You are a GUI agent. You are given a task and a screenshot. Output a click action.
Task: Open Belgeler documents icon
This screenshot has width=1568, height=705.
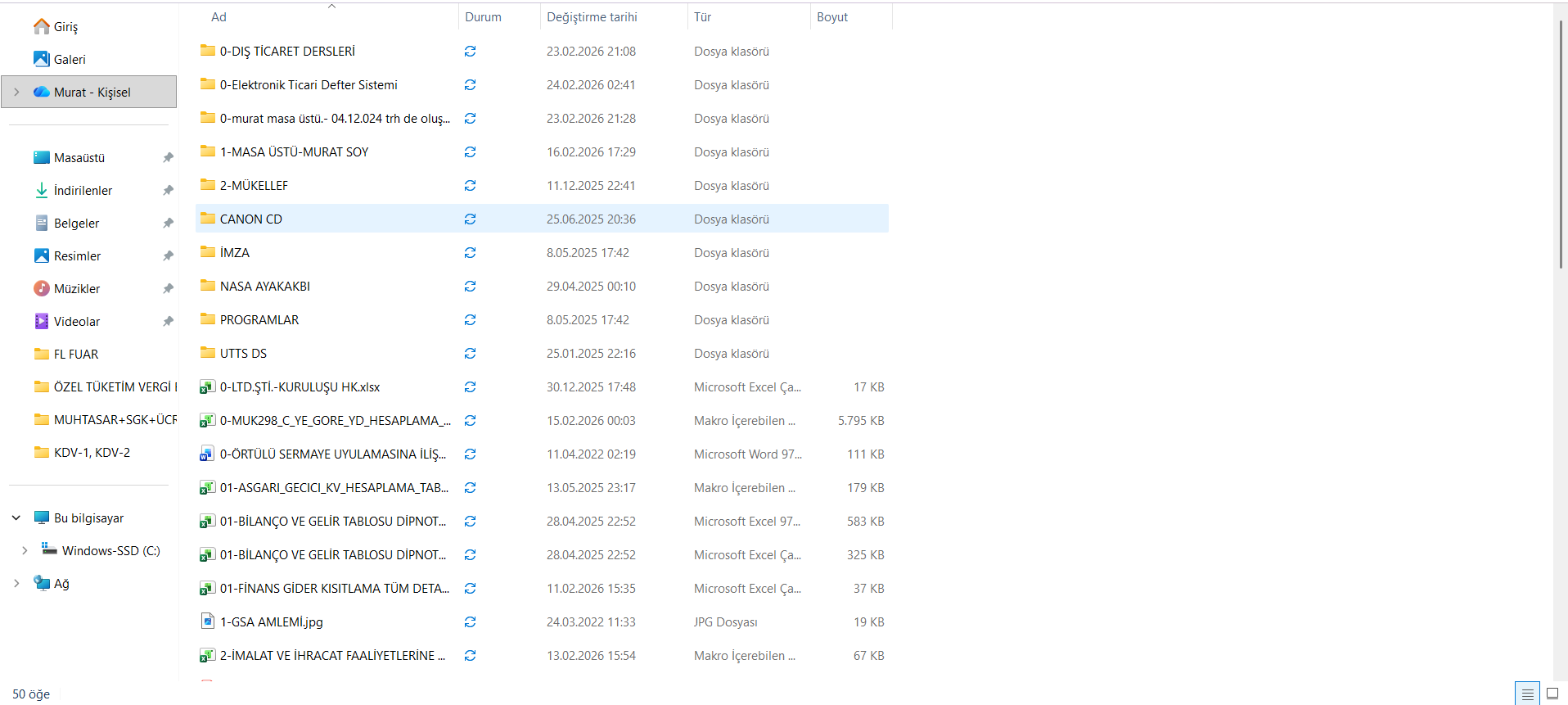point(42,223)
